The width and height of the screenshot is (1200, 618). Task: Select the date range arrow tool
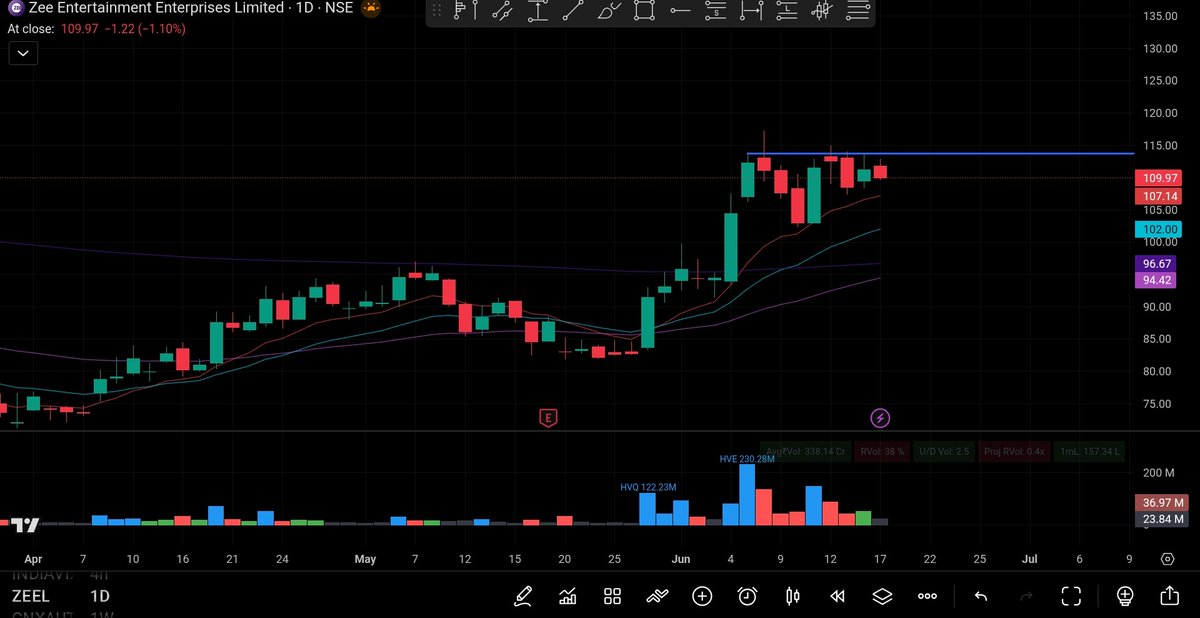(751, 12)
